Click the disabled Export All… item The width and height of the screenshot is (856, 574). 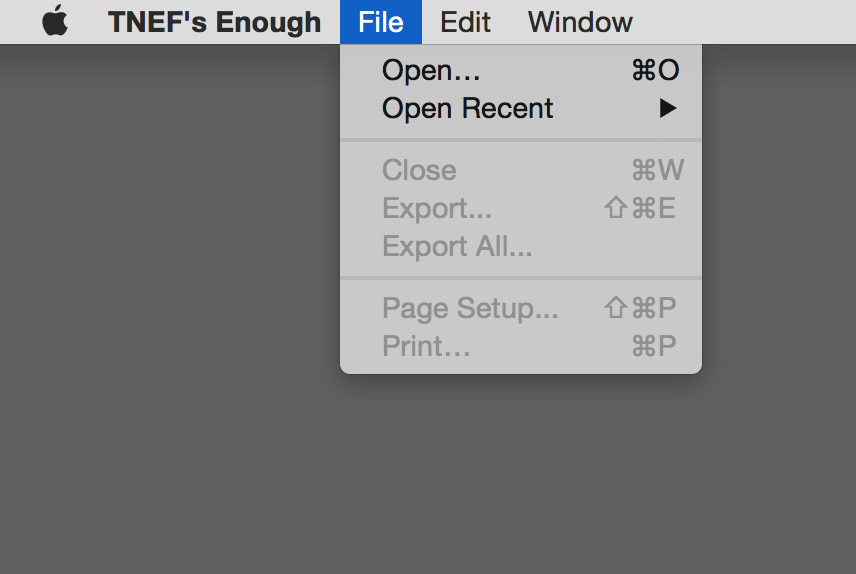pyautogui.click(x=521, y=246)
